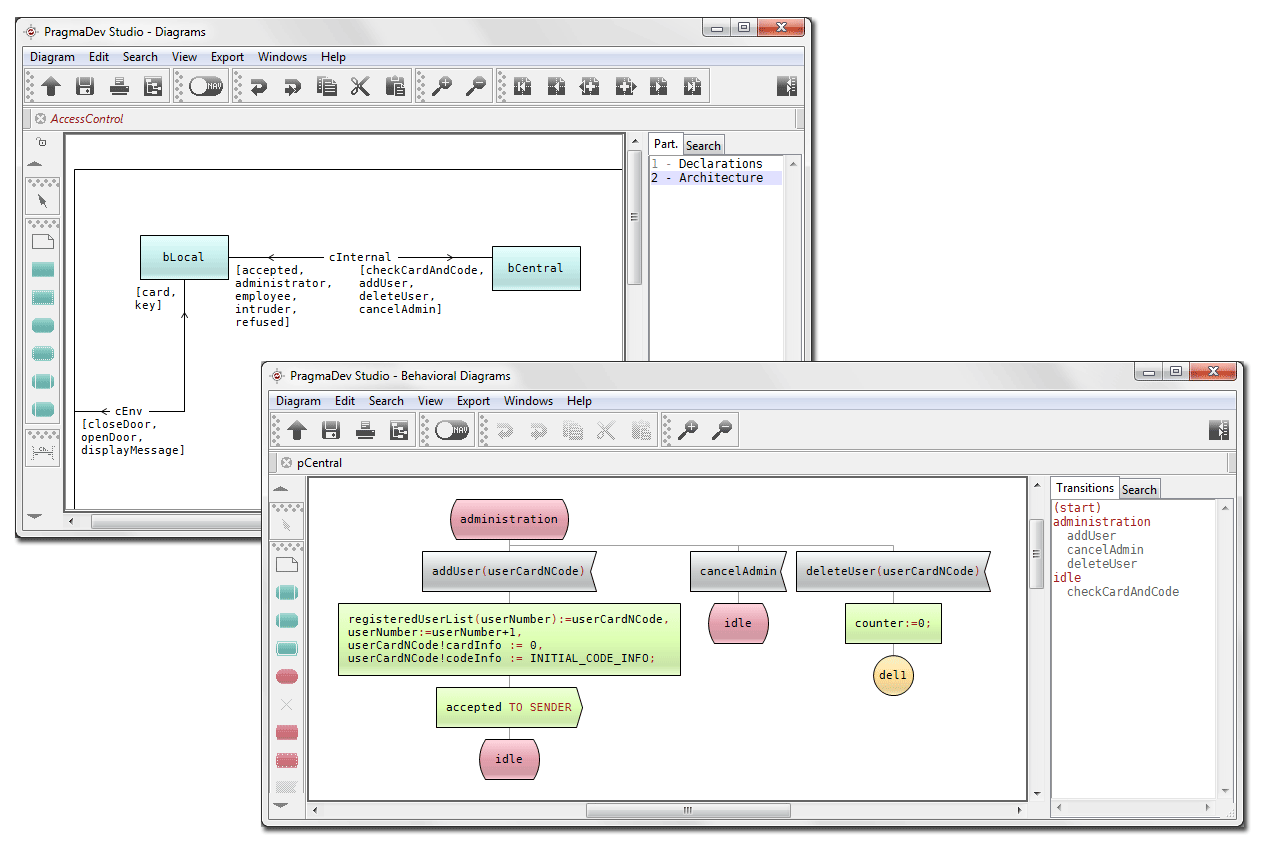Click Save icon in Diagrams window toolbar
The width and height of the screenshot is (1268, 852).
(85, 87)
